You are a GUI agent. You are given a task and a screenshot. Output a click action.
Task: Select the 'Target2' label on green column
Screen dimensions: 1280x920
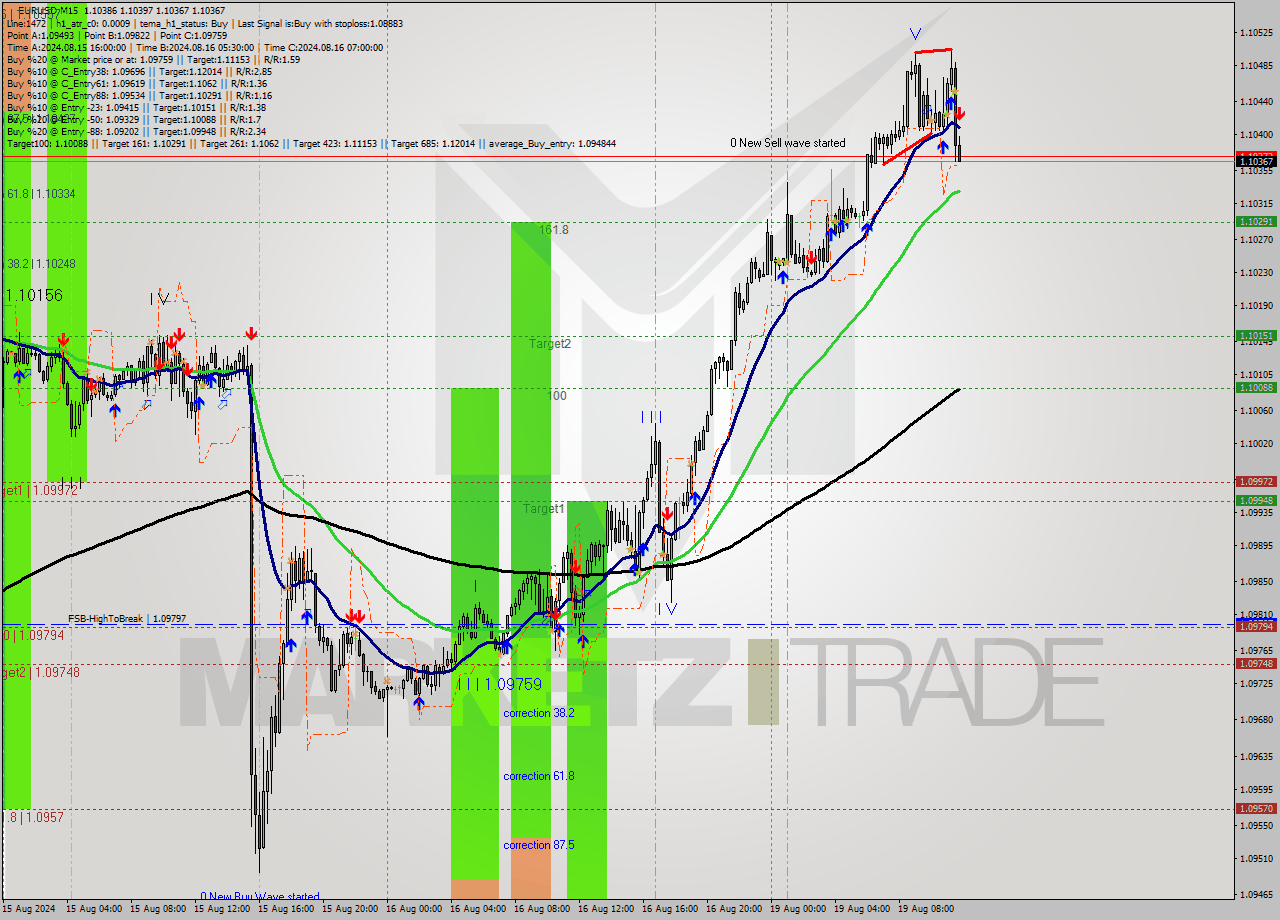[x=550, y=344]
